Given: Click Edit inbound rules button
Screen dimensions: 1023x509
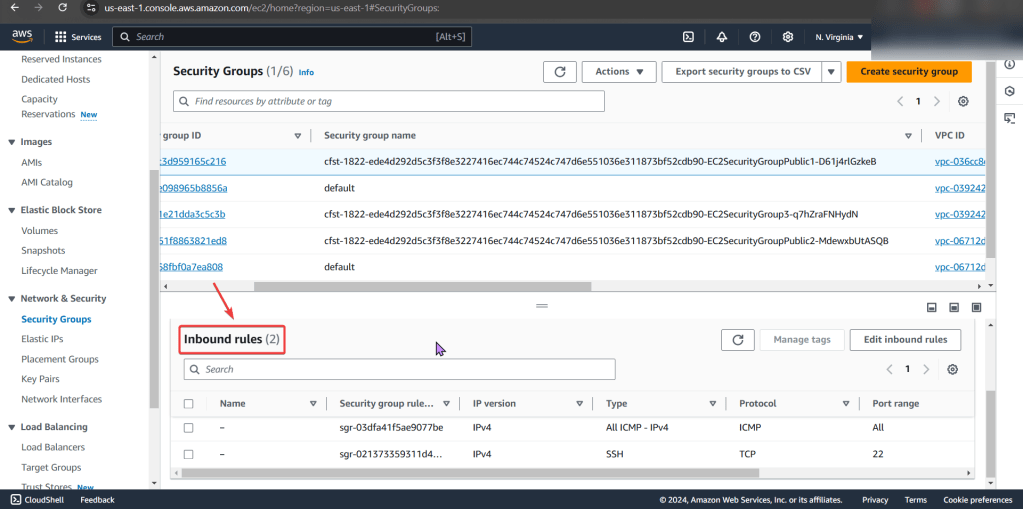Looking at the screenshot, I should [905, 340].
